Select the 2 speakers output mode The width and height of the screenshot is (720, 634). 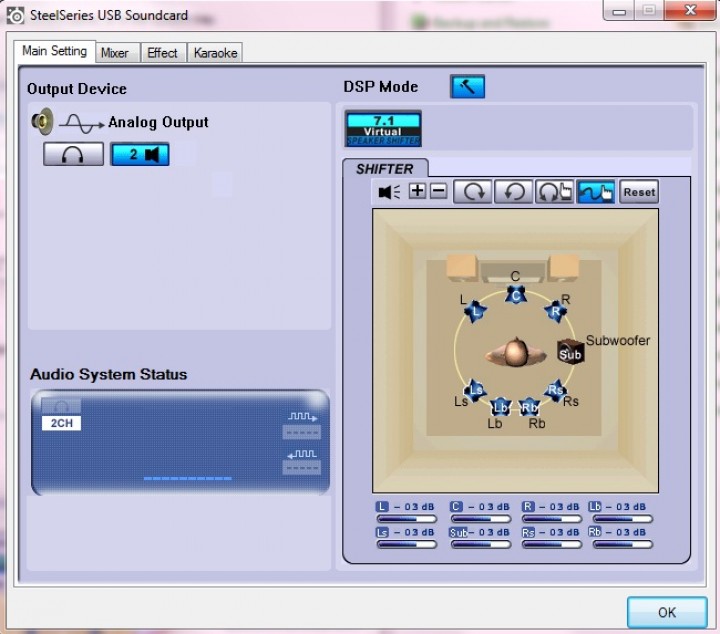point(141,154)
